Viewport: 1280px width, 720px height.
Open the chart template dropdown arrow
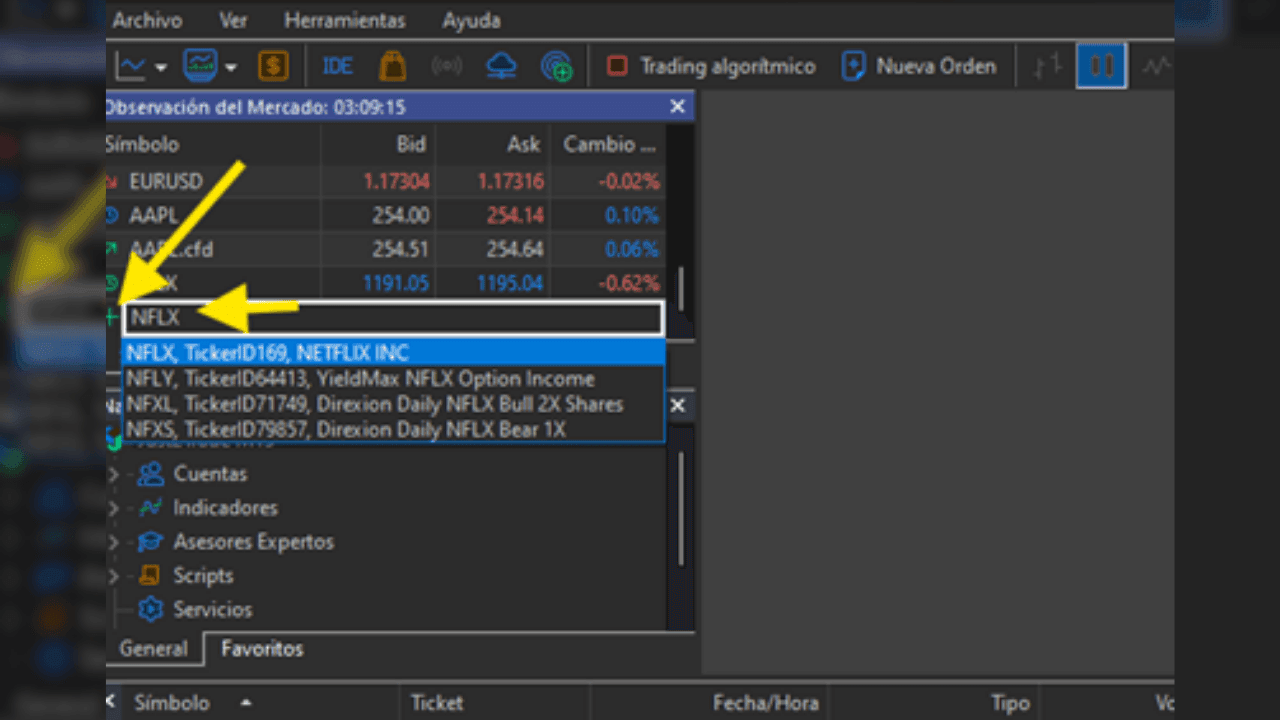tap(231, 68)
